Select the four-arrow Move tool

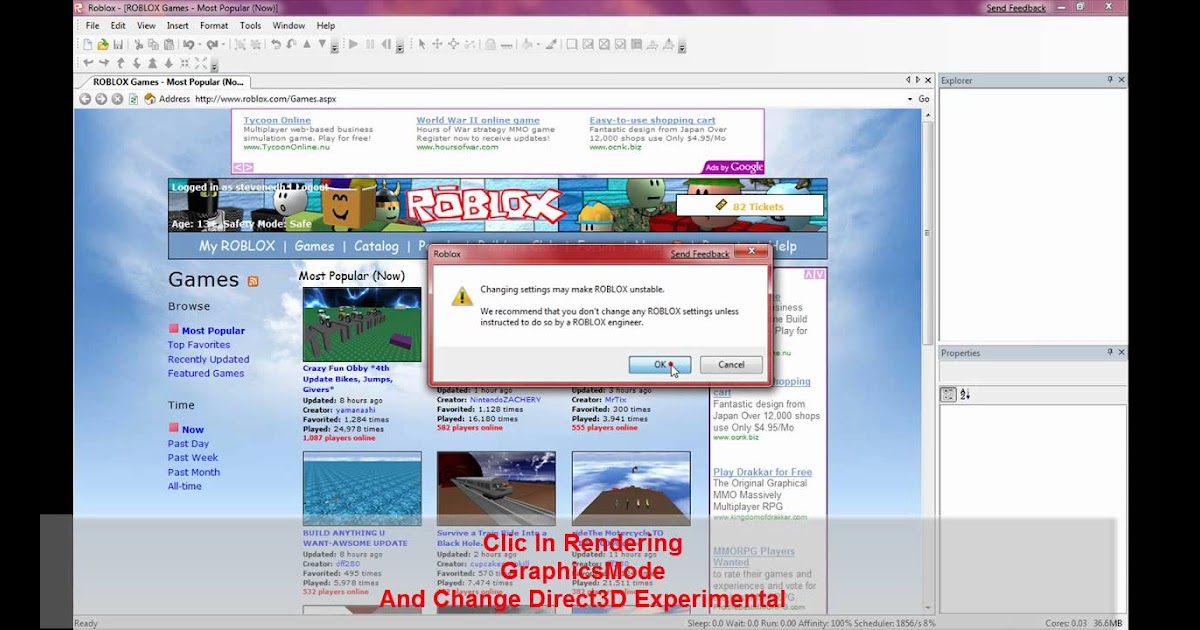point(437,44)
